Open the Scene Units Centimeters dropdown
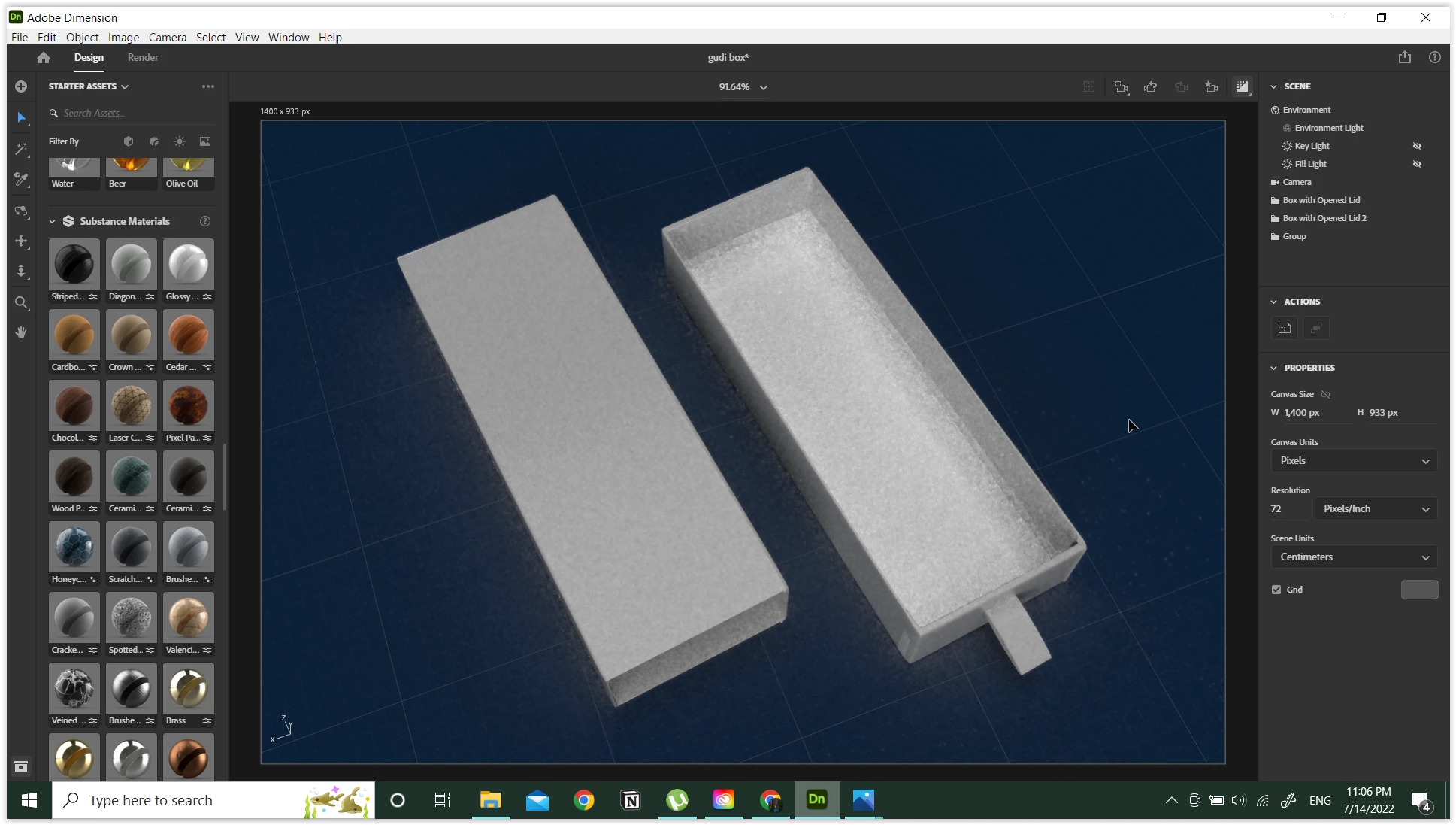 (1353, 557)
